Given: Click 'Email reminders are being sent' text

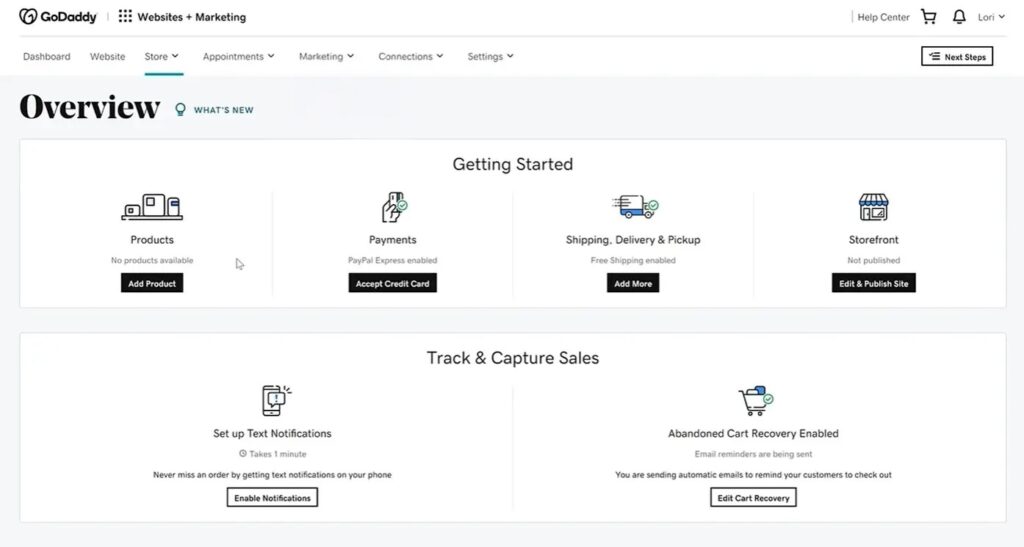Looking at the screenshot, I should 753,454.
